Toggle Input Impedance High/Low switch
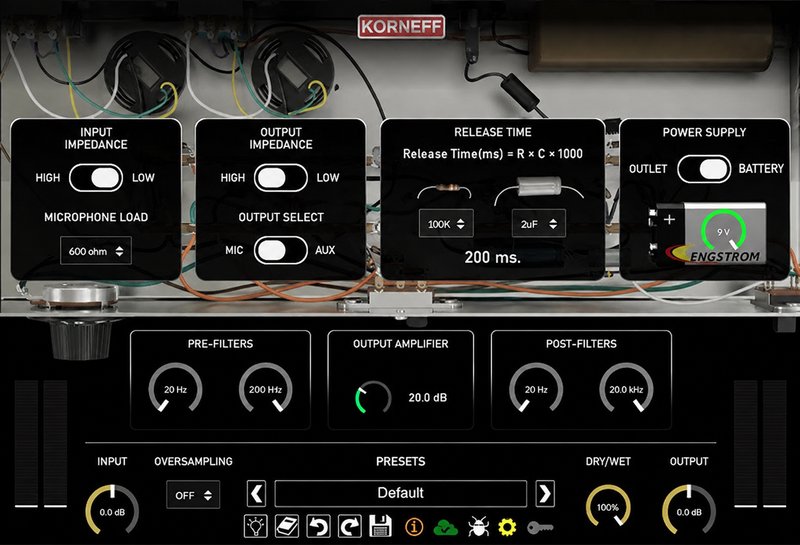This screenshot has width=800, height=545. (96, 178)
